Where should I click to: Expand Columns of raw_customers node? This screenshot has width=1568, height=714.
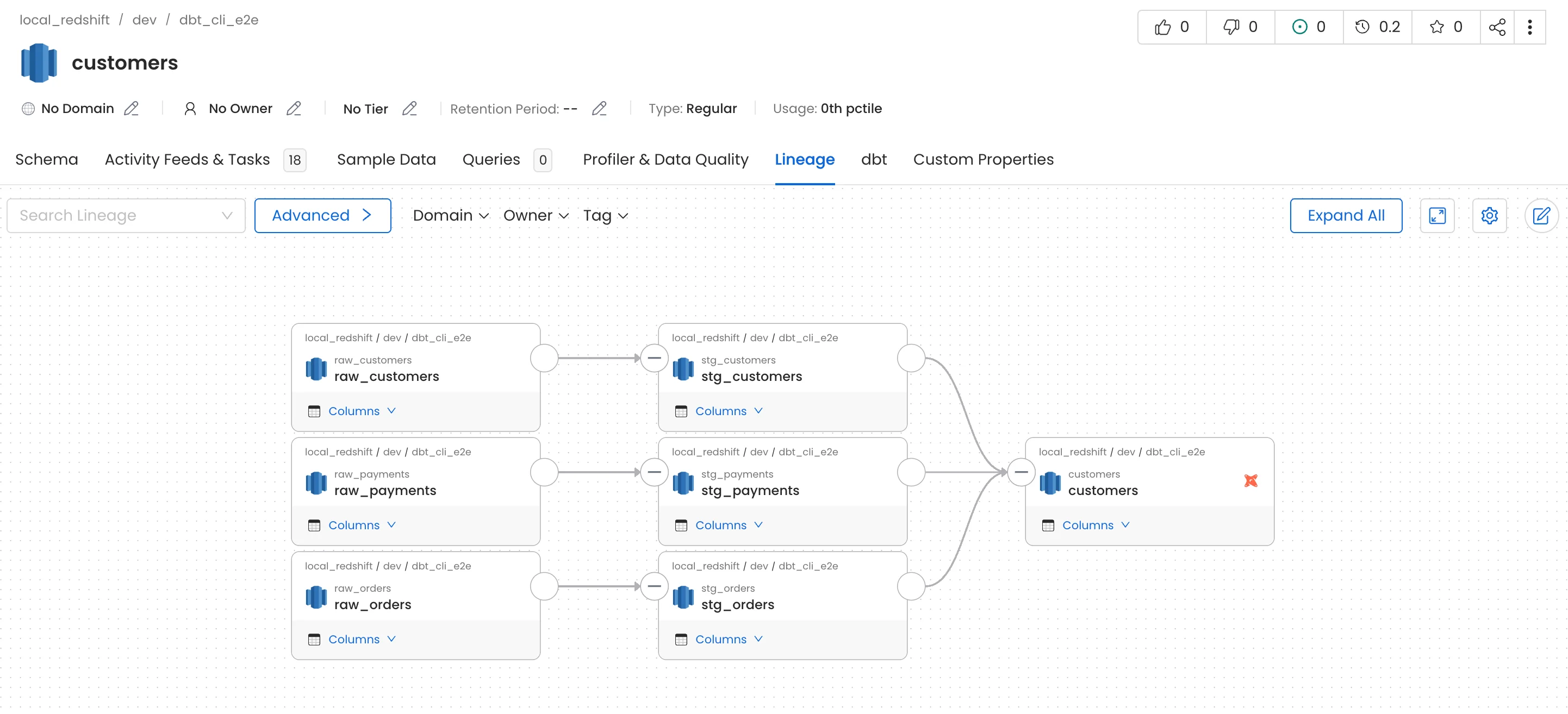tap(362, 411)
